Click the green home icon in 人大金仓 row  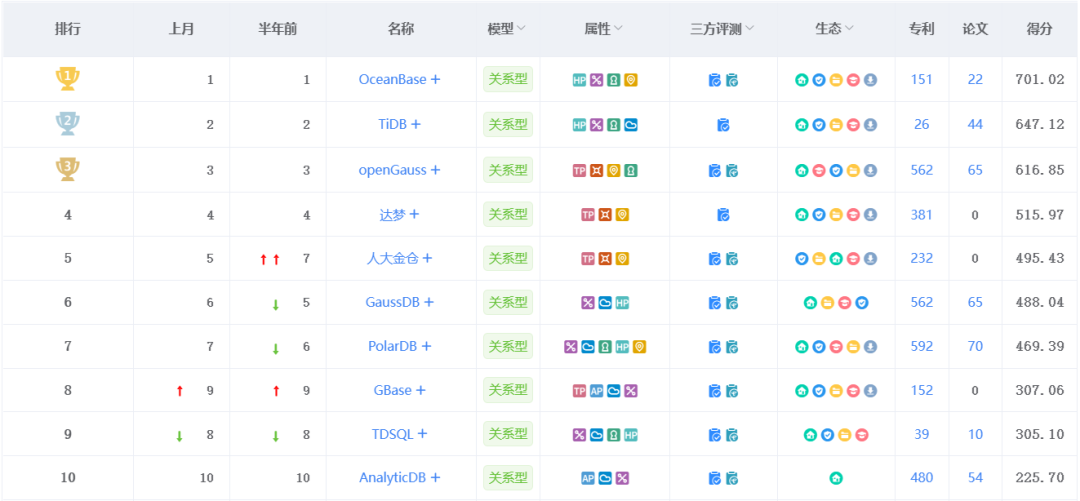pyautogui.click(x=836, y=259)
